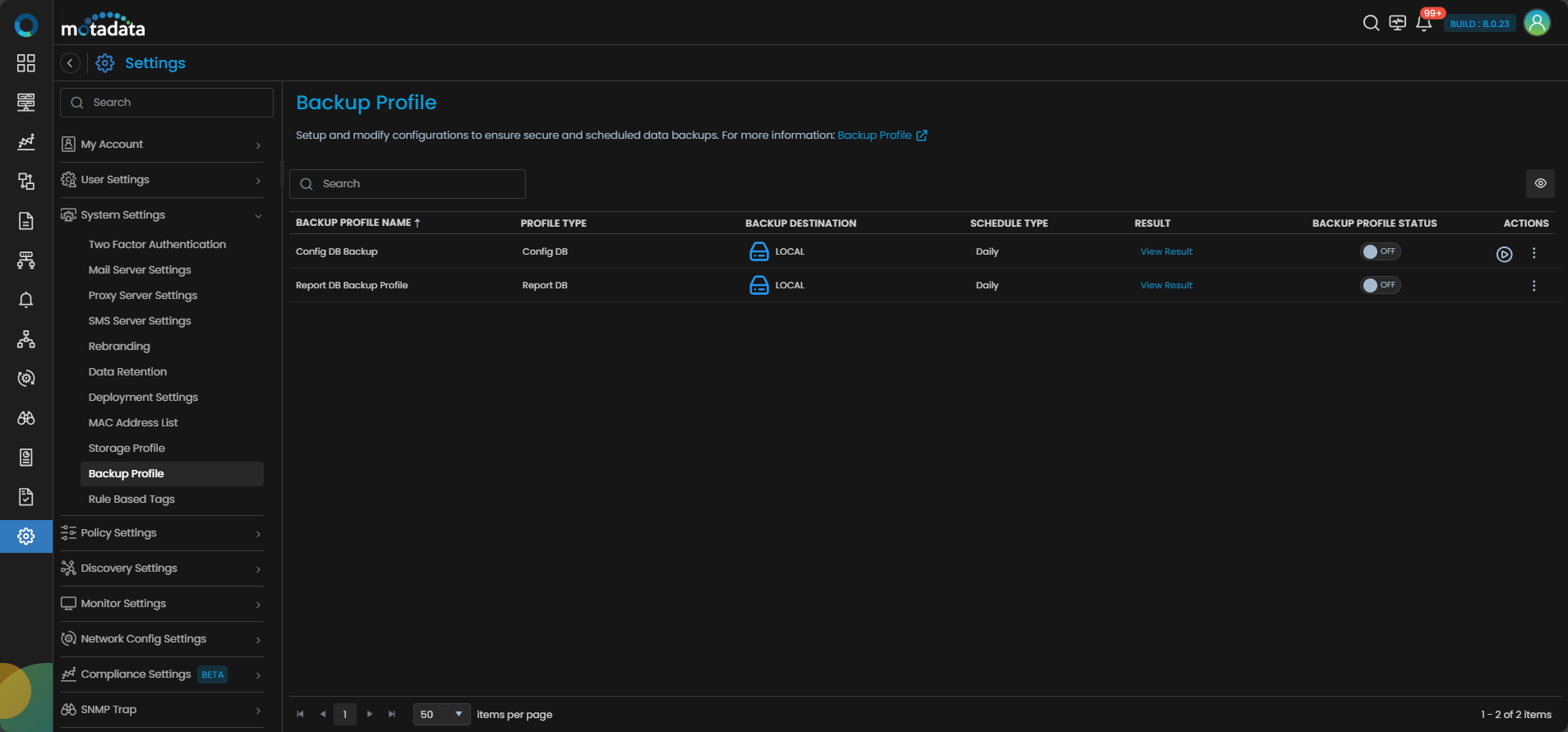Open the user profile avatar
1568x732 pixels.
pyautogui.click(x=1536, y=23)
